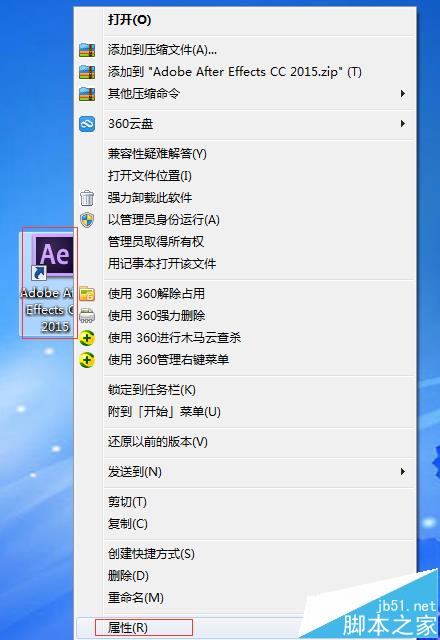Choose 还原以前的版本(V)
Viewport: 440px width, 640px height.
[245, 442]
